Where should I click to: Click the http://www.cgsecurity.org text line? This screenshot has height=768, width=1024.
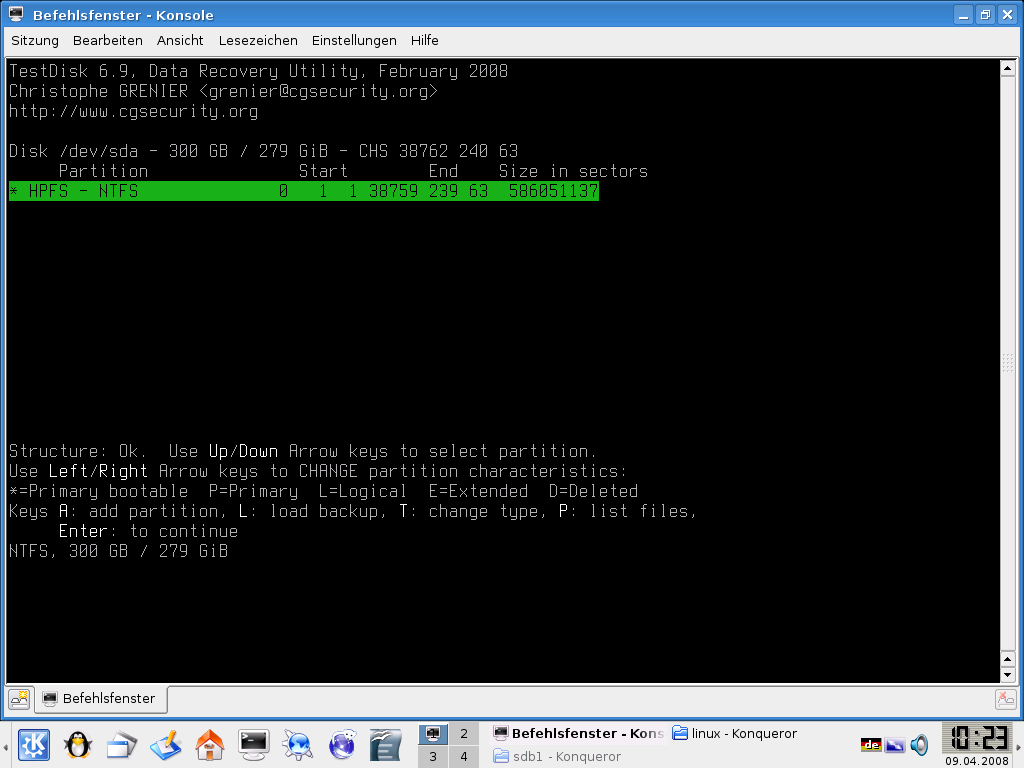(133, 111)
